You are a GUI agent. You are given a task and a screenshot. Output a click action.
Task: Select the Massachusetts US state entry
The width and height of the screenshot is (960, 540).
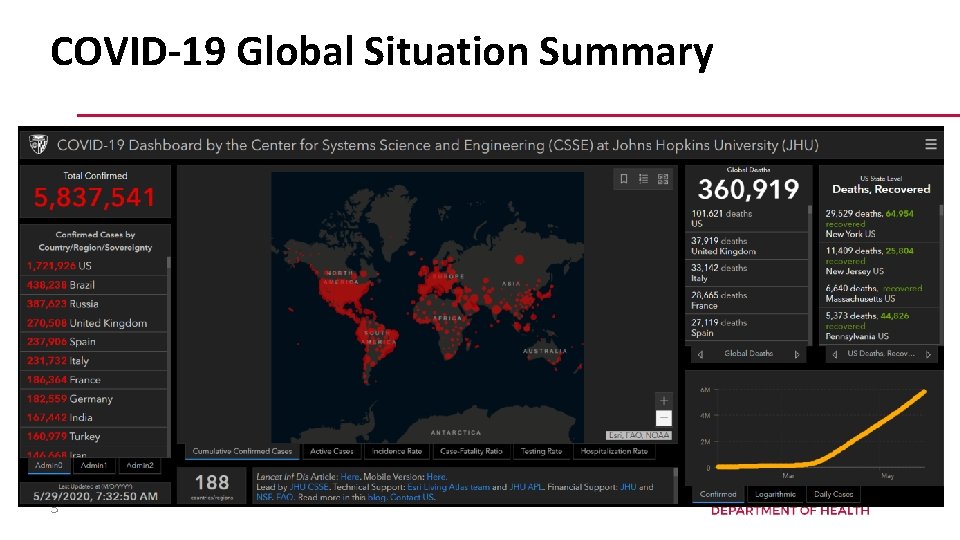point(879,293)
